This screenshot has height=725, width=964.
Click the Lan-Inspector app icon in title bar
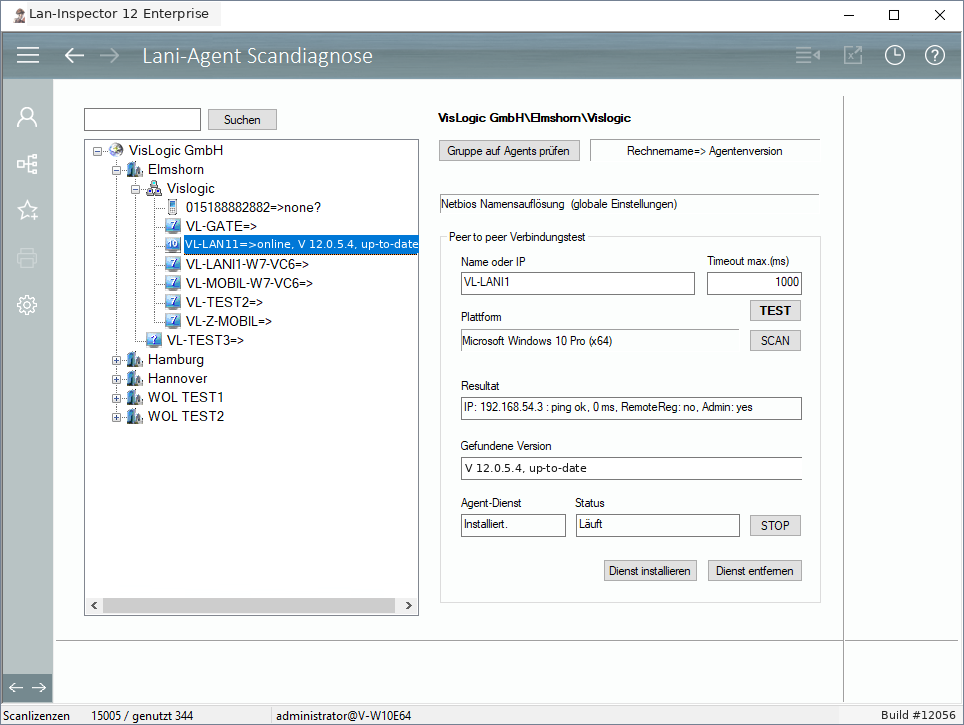pyautogui.click(x=20, y=15)
